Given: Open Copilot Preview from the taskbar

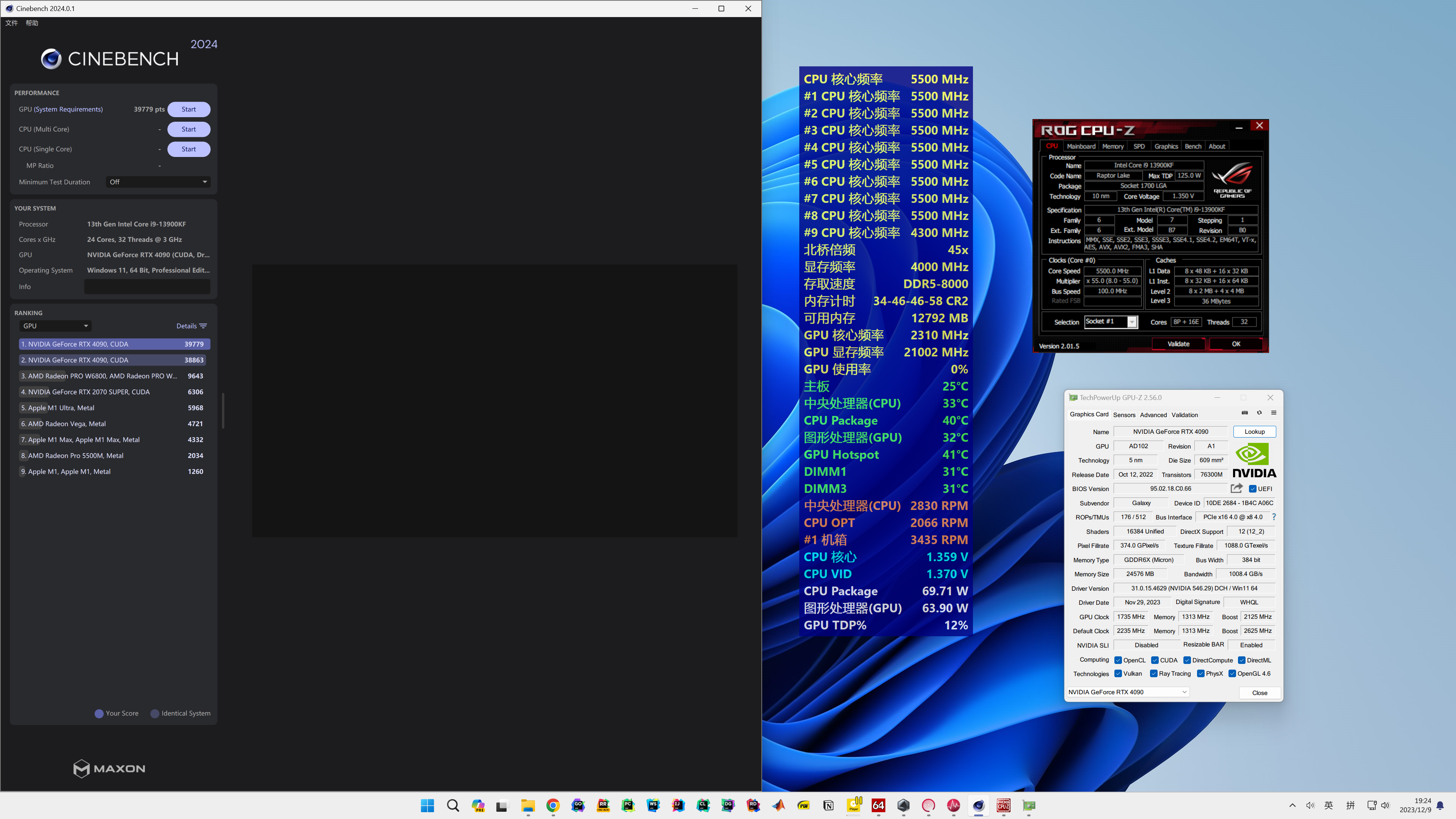Looking at the screenshot, I should click(x=478, y=805).
